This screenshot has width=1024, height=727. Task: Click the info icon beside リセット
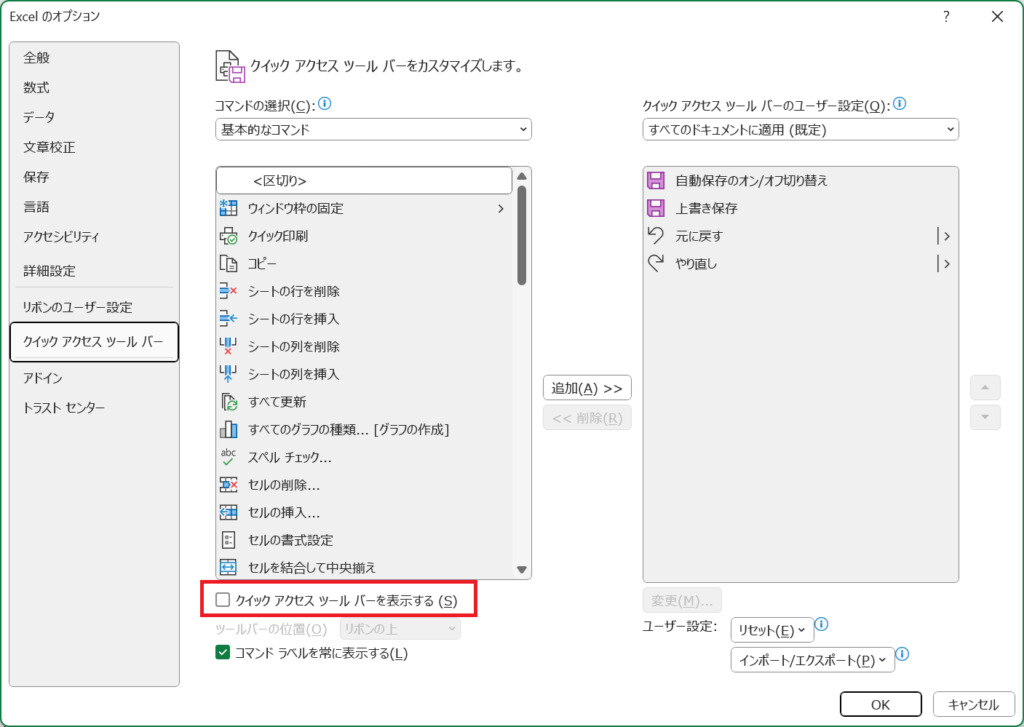822,624
